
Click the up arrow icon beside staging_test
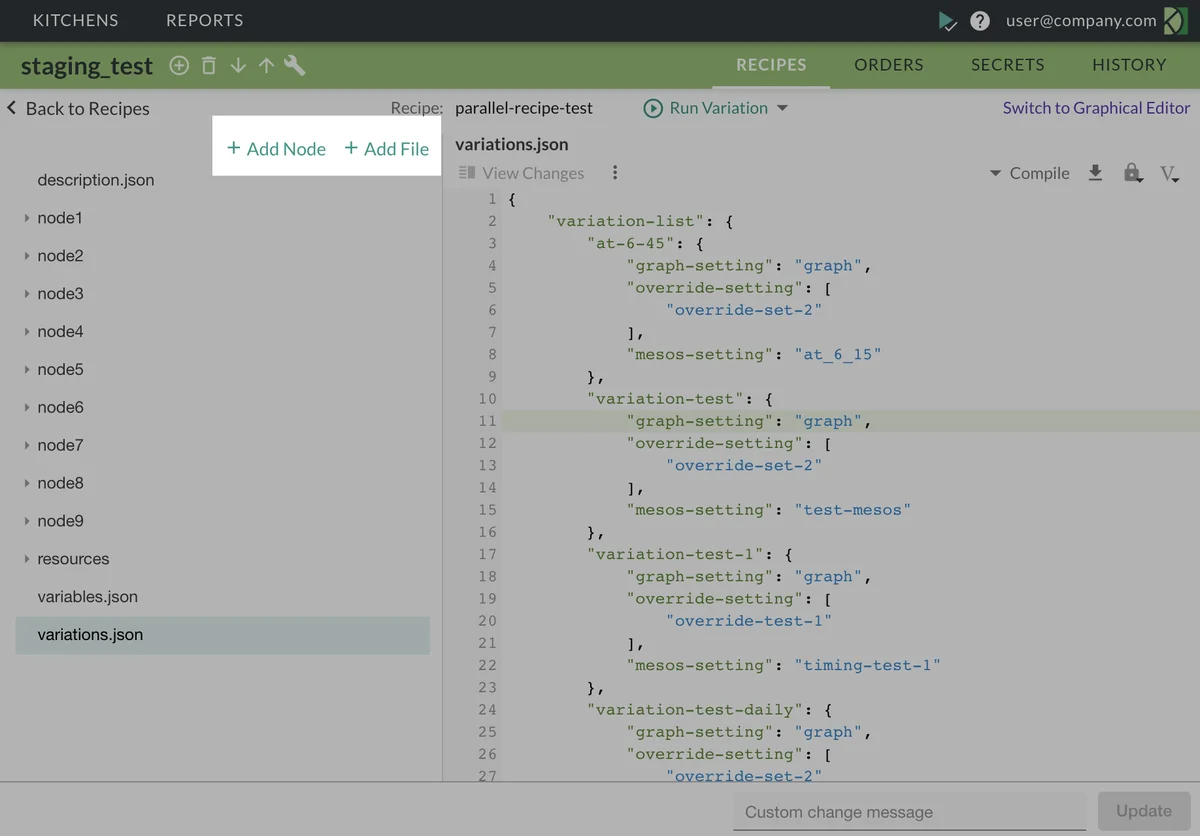(x=266, y=66)
